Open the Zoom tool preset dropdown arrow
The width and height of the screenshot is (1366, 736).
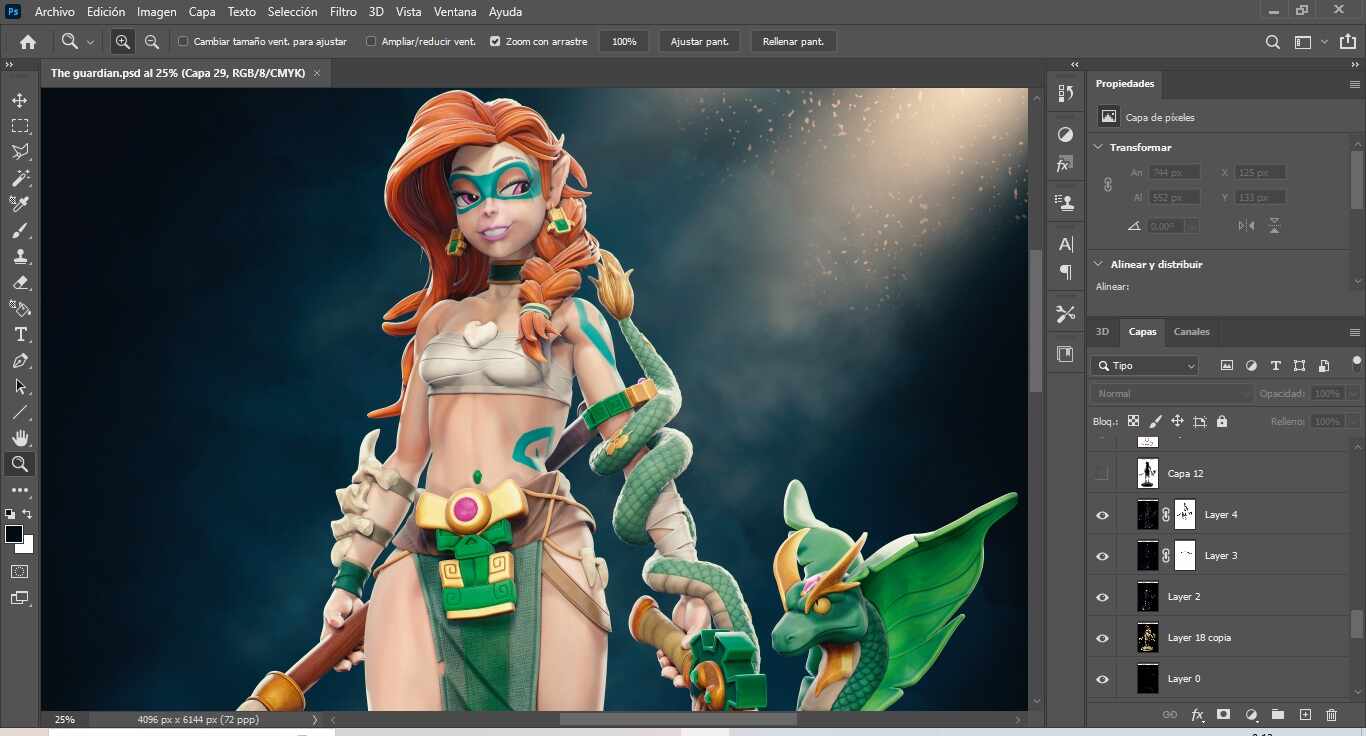[90, 42]
